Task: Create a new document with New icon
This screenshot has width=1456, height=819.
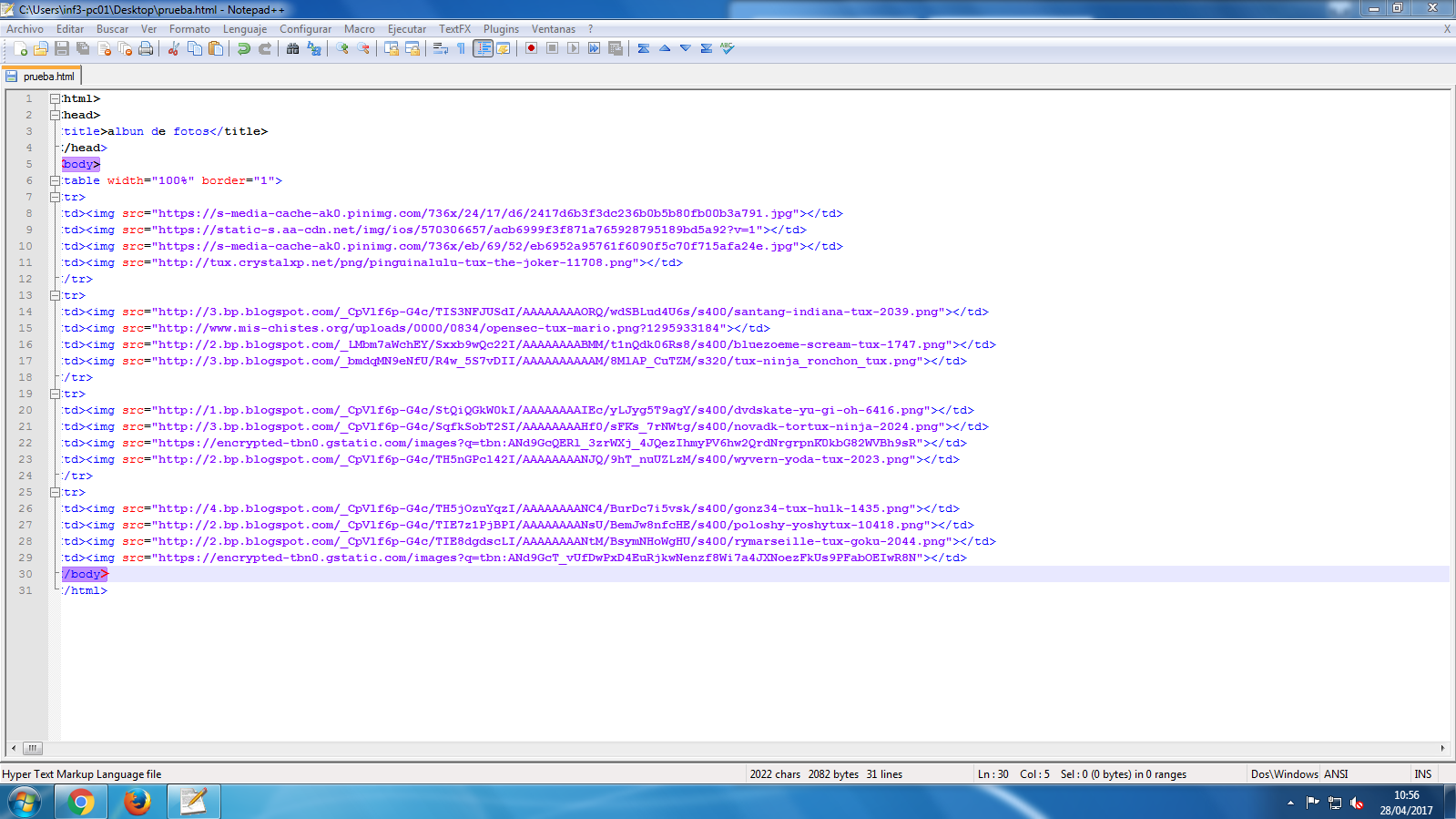Action: coord(20,48)
